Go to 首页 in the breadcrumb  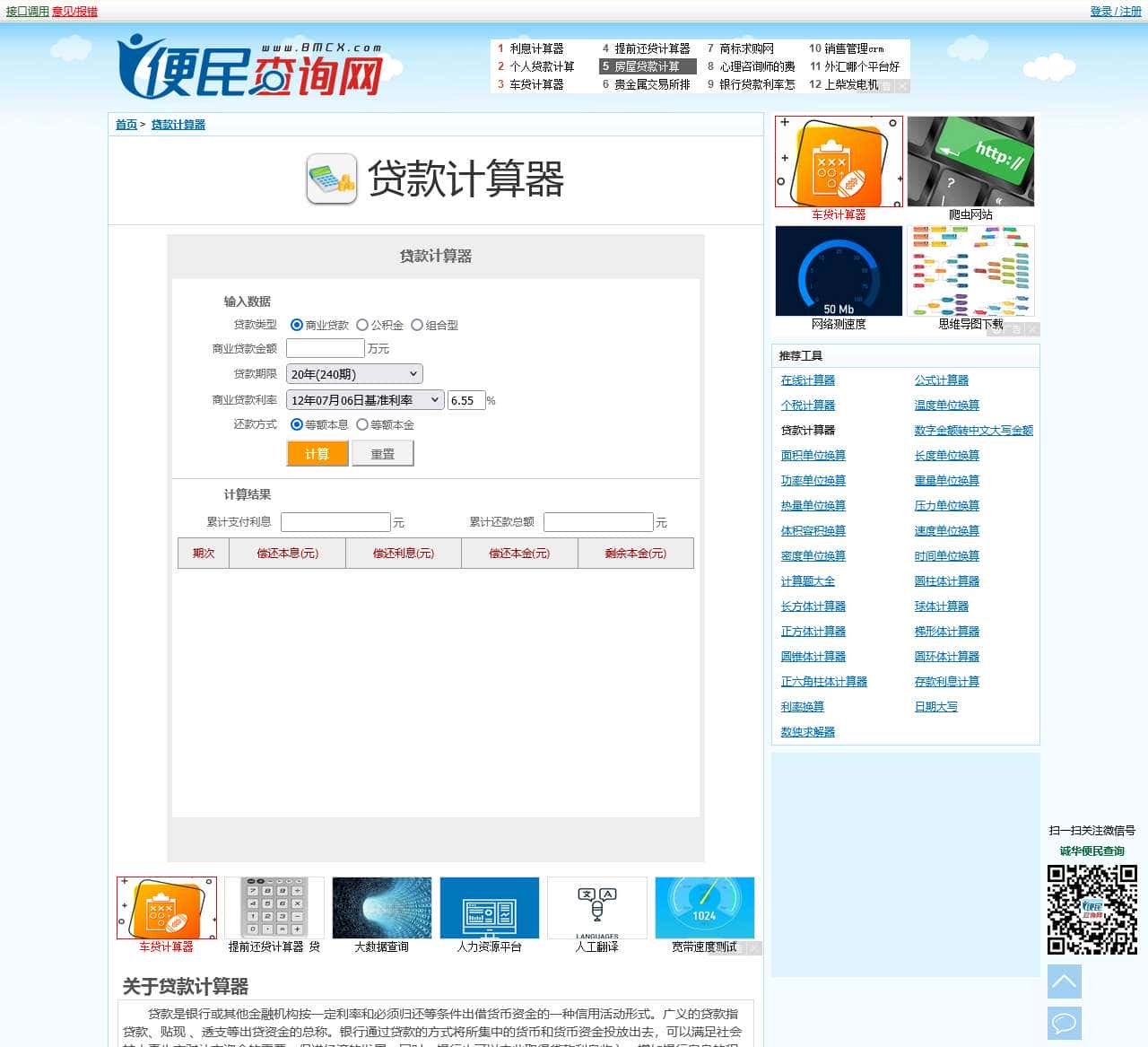[126, 125]
